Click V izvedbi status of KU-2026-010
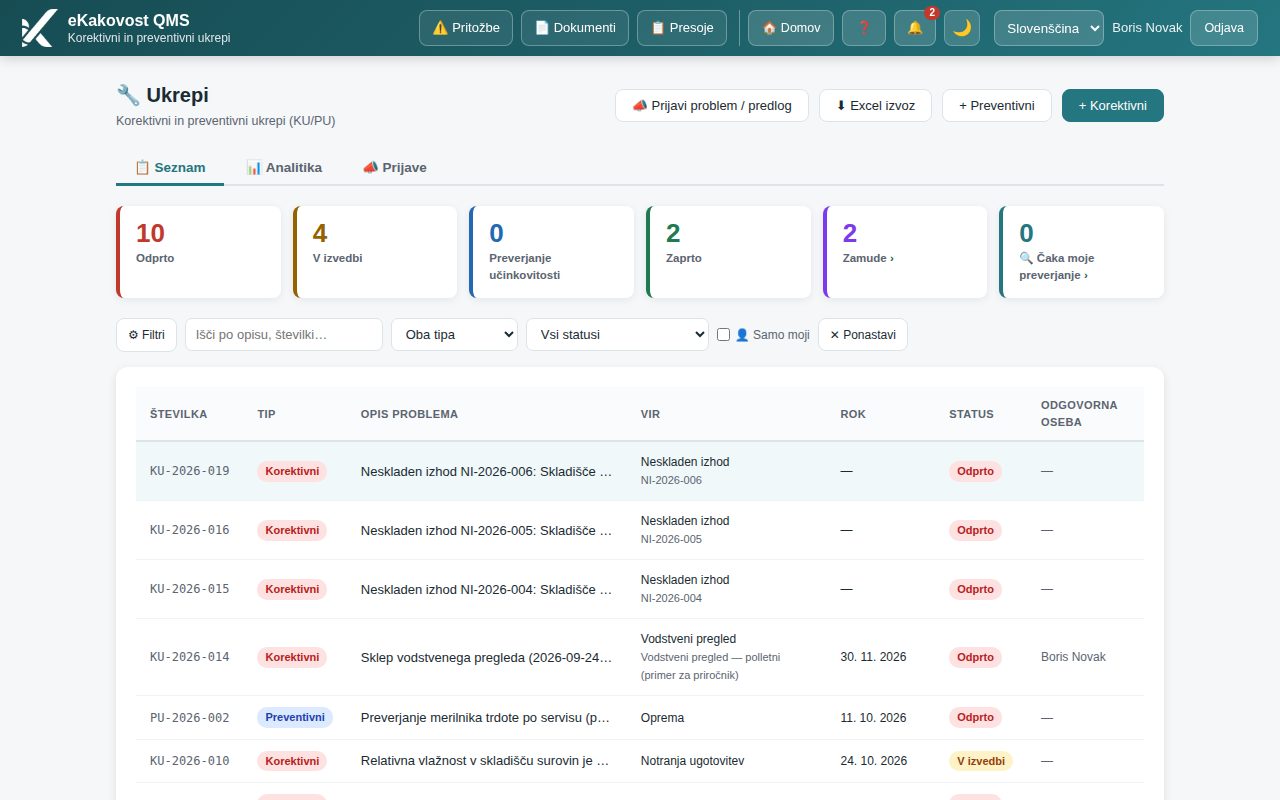Image resolution: width=1280 pixels, height=800 pixels. coord(981,761)
